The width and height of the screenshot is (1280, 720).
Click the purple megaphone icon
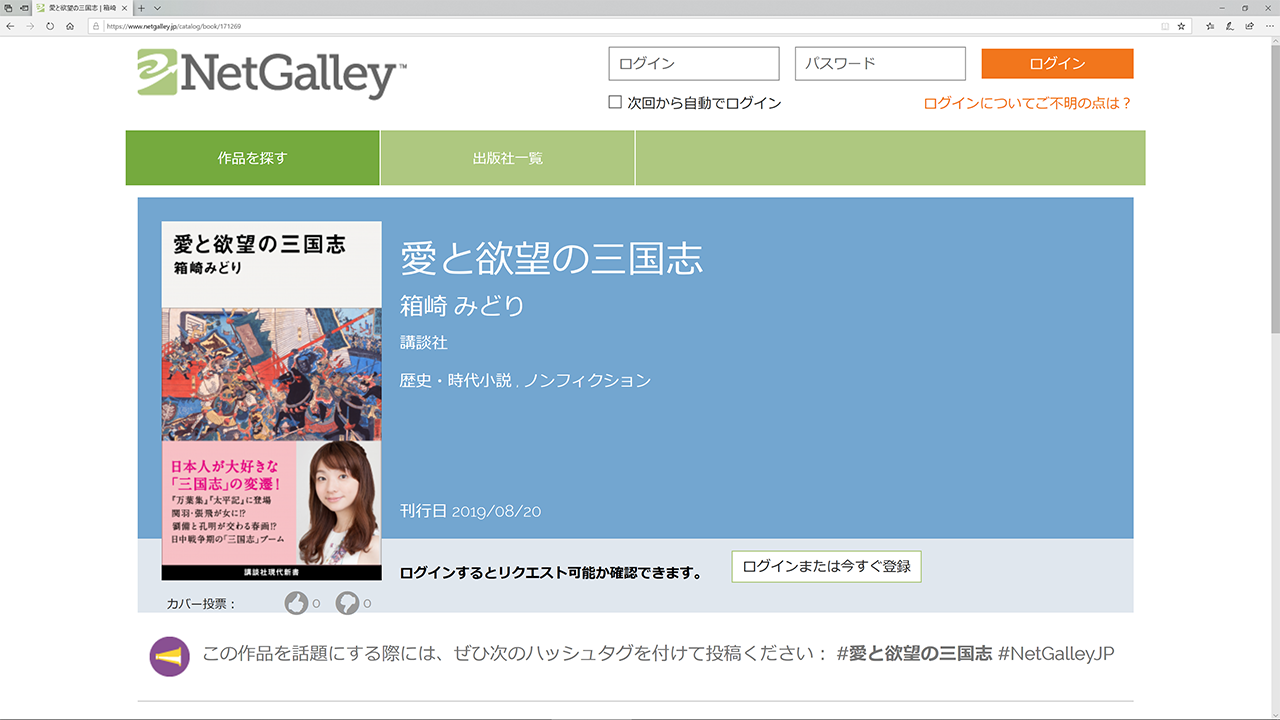(x=170, y=656)
